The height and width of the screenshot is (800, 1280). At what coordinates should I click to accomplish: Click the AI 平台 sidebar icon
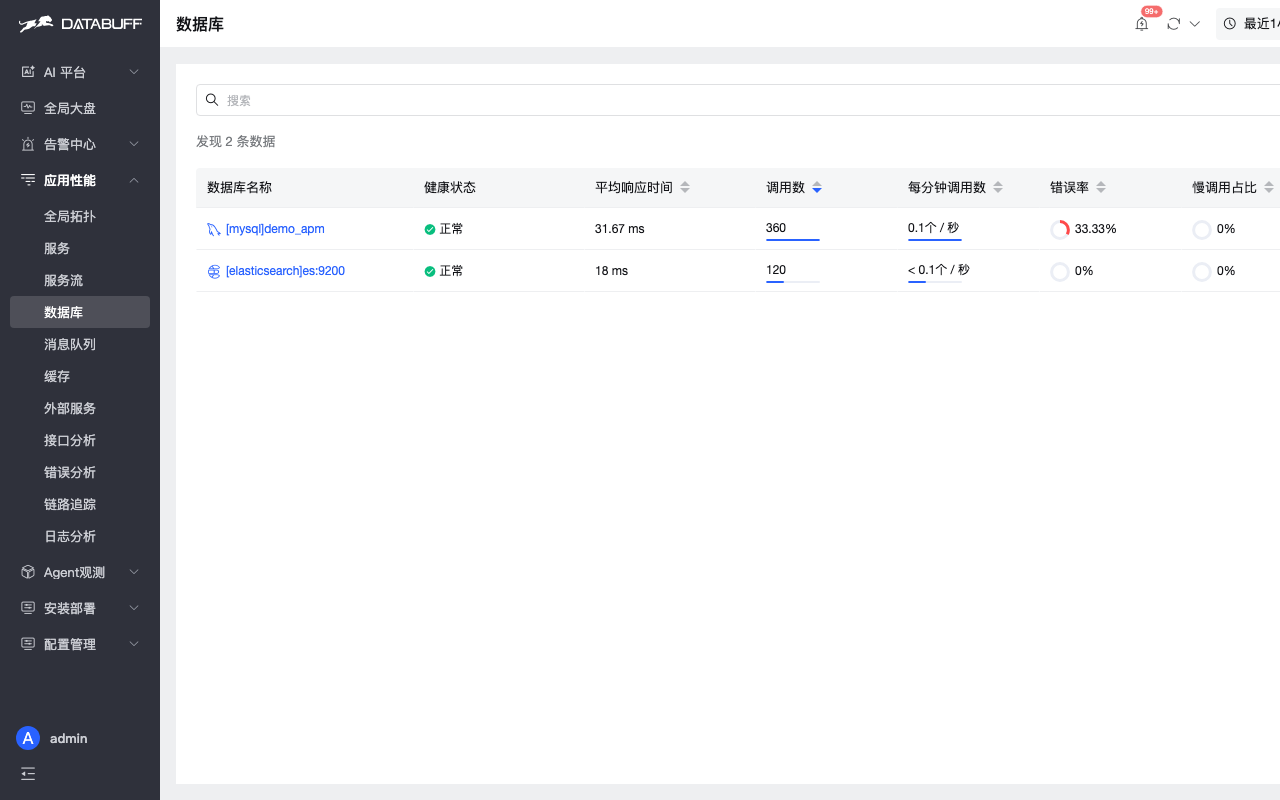[28, 72]
